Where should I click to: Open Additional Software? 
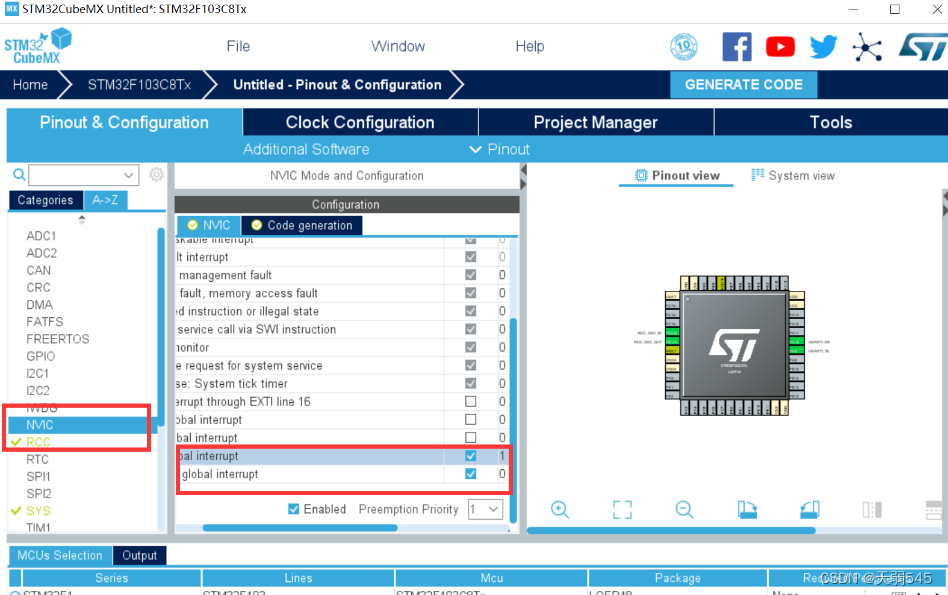pyautogui.click(x=306, y=149)
